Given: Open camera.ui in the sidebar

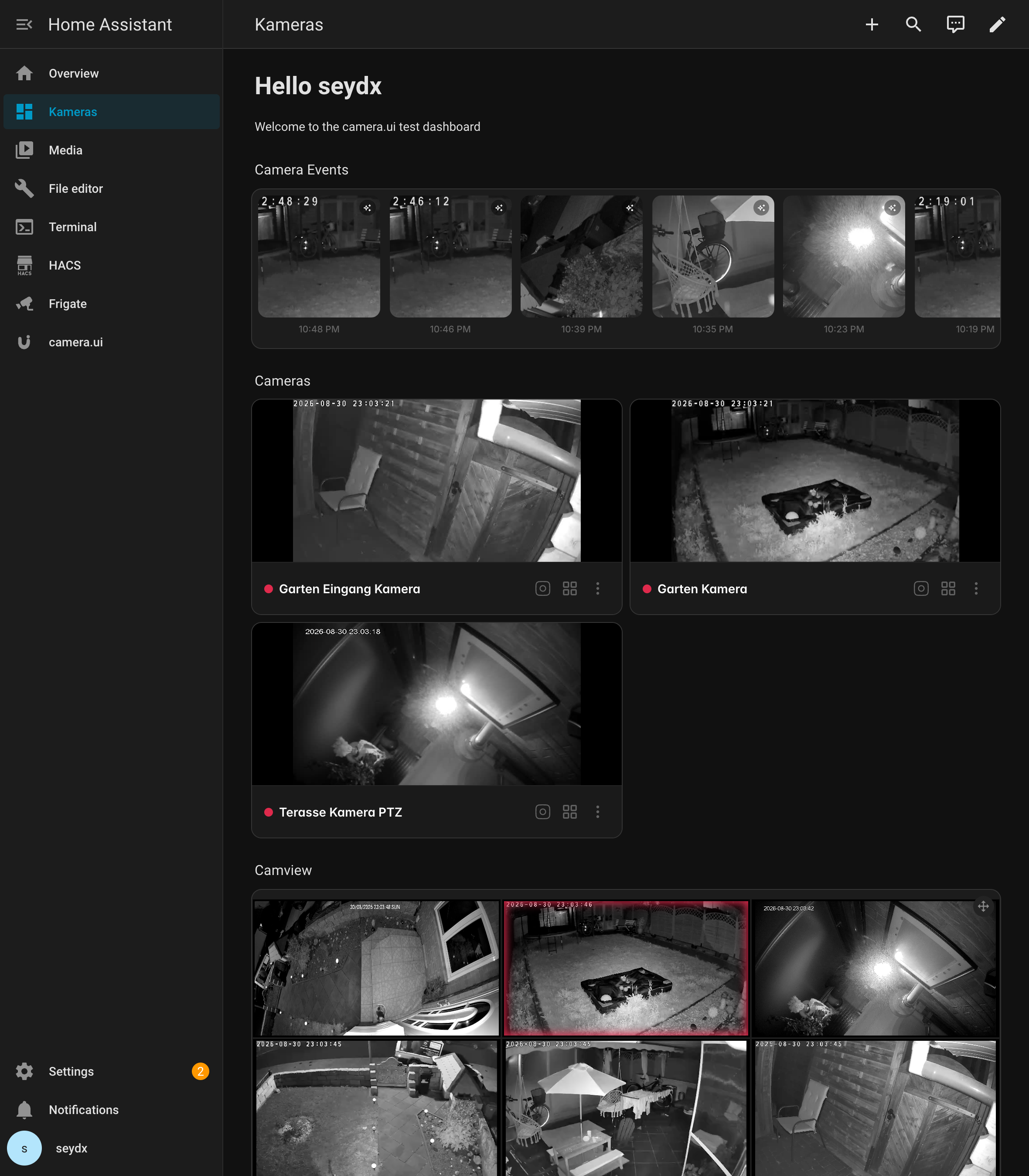Looking at the screenshot, I should click(111, 342).
